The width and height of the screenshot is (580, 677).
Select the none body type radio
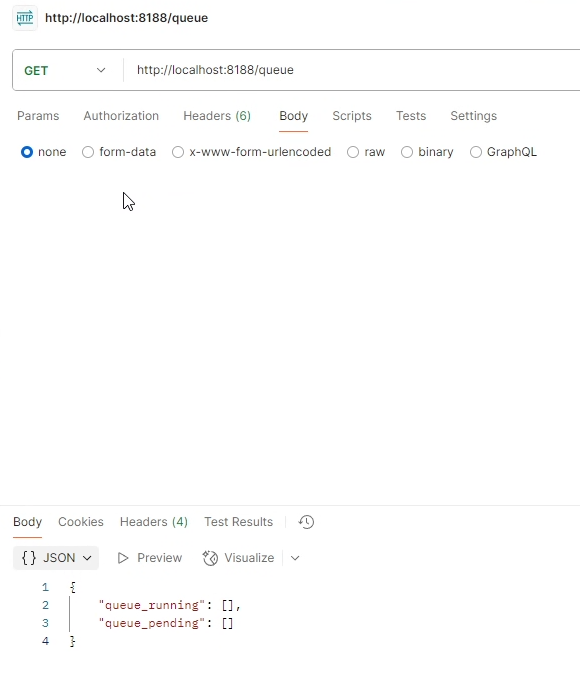pyautogui.click(x=27, y=152)
